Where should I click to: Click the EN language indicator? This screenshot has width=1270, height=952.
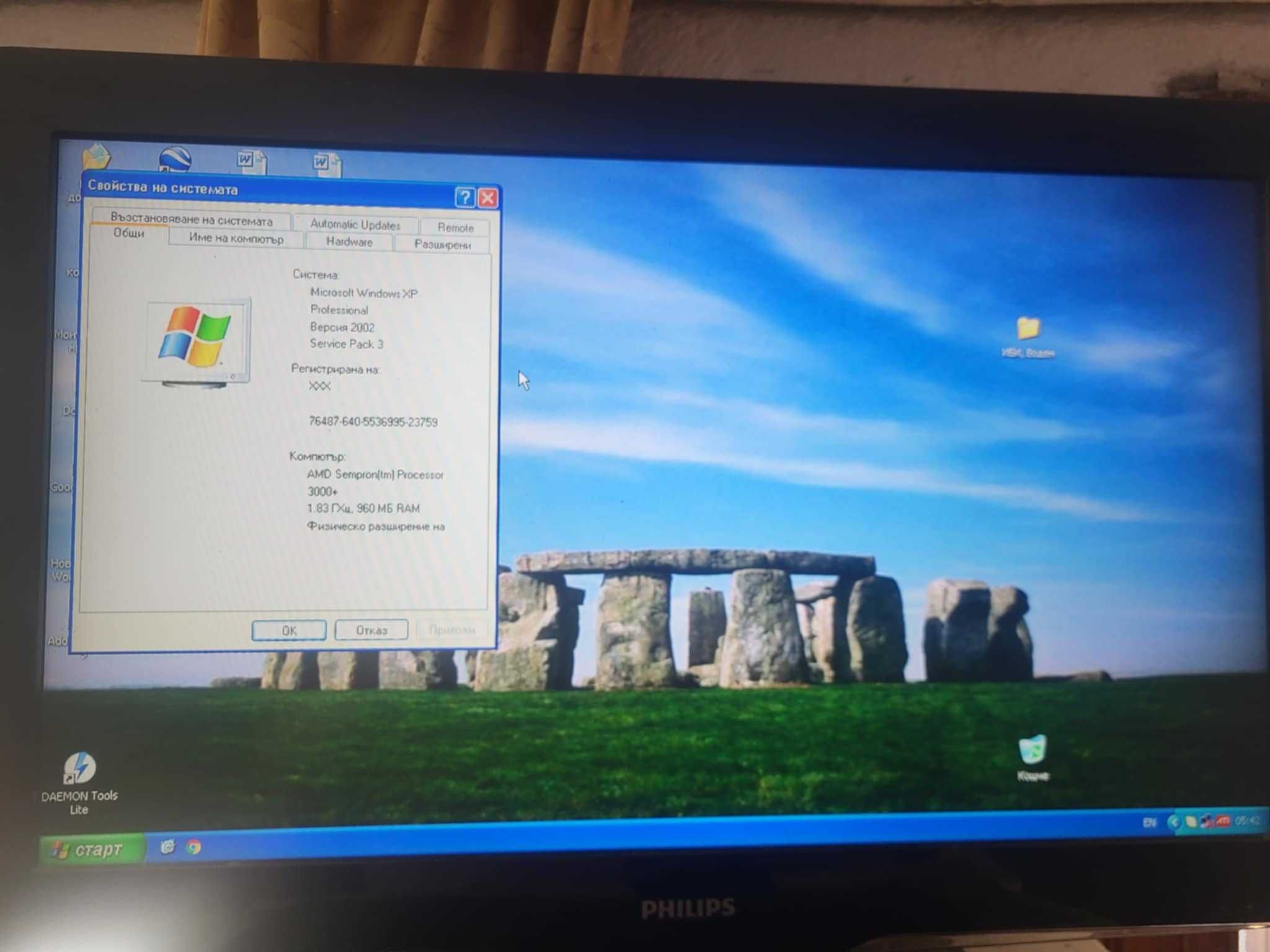[1149, 822]
